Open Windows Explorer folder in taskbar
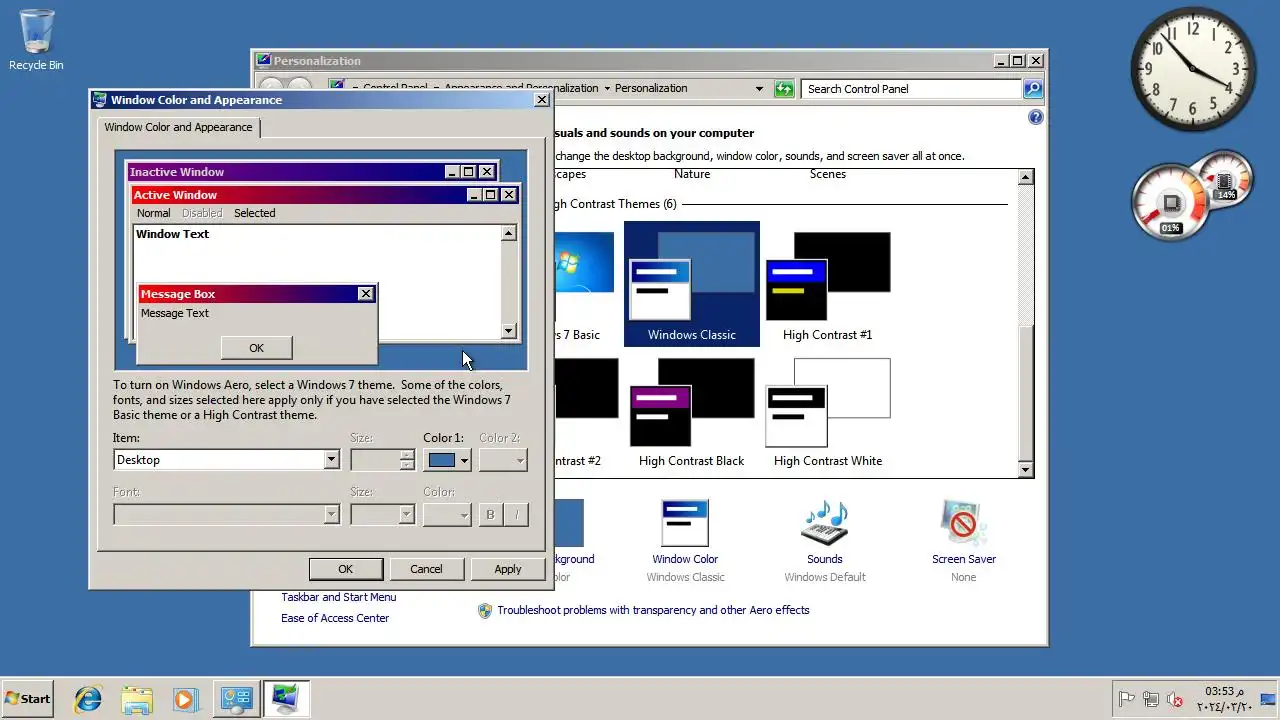Viewport: 1280px width, 720px height. [x=137, y=699]
